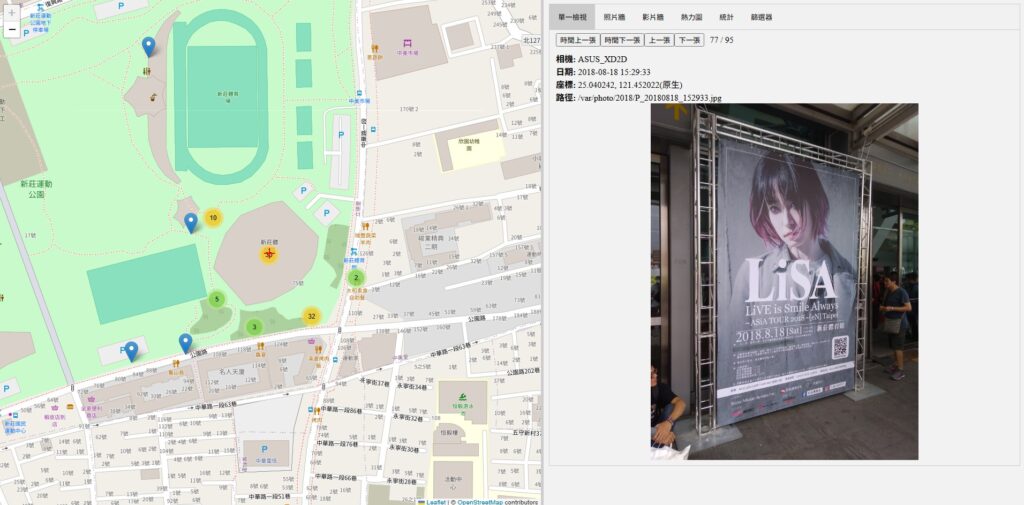
Task: Zoom in on the map
Action: coord(11,13)
